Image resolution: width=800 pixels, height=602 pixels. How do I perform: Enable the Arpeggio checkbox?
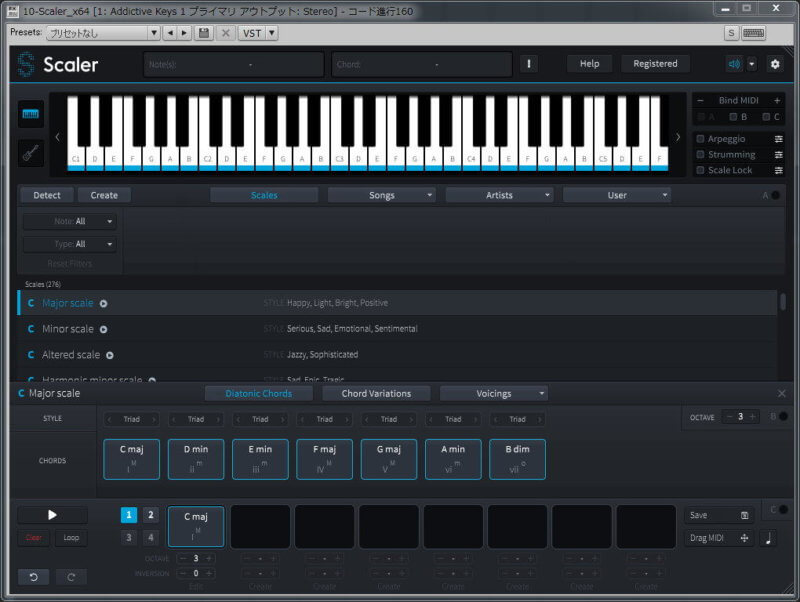(x=701, y=139)
